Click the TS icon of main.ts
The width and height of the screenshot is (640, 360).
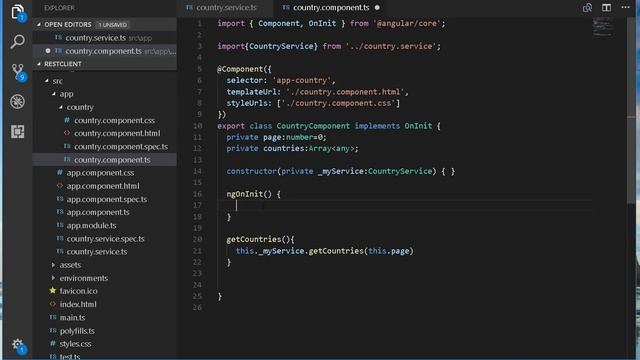click(53, 317)
